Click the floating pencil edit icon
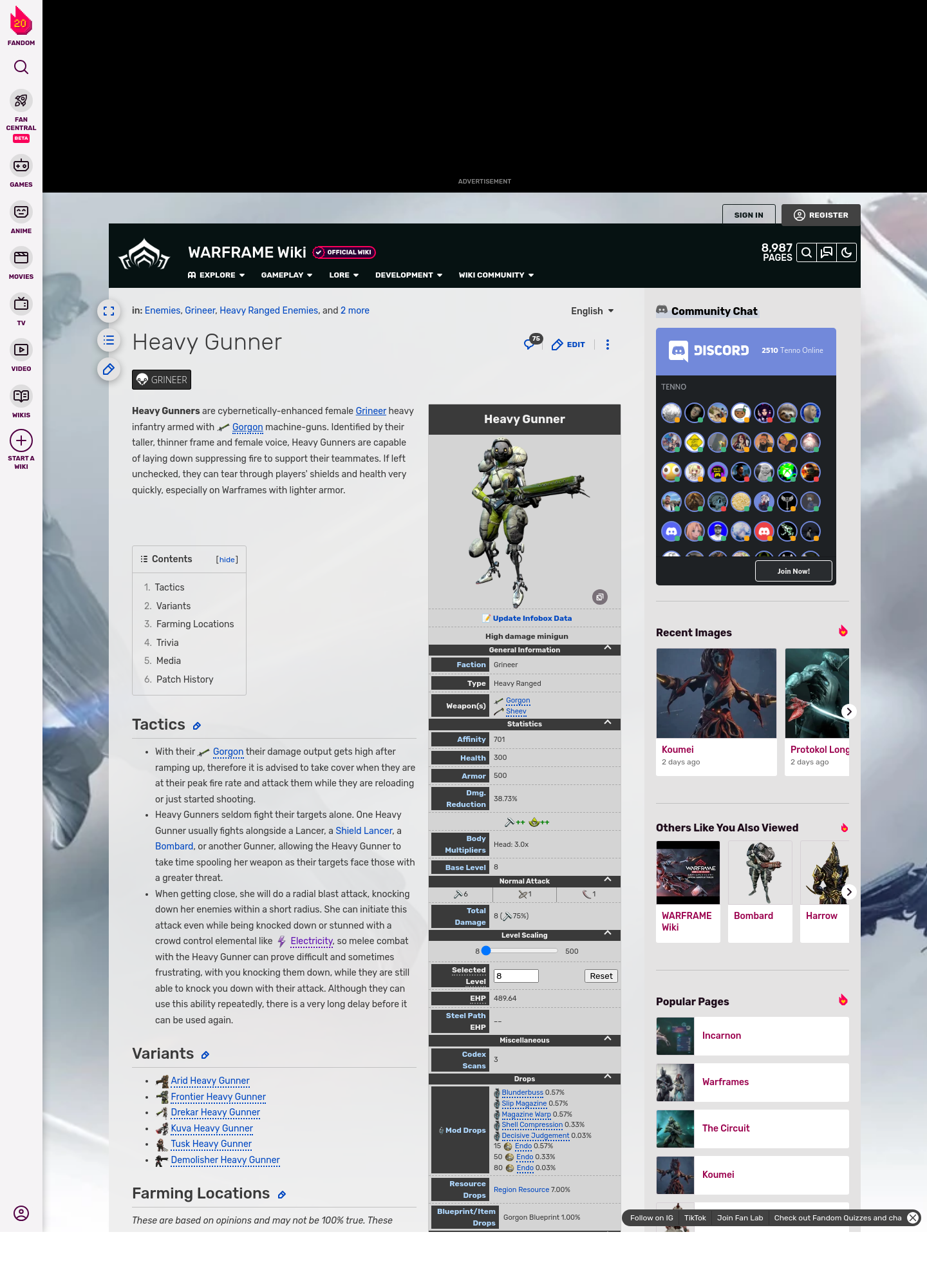This screenshot has height=1288, width=927. tap(109, 369)
